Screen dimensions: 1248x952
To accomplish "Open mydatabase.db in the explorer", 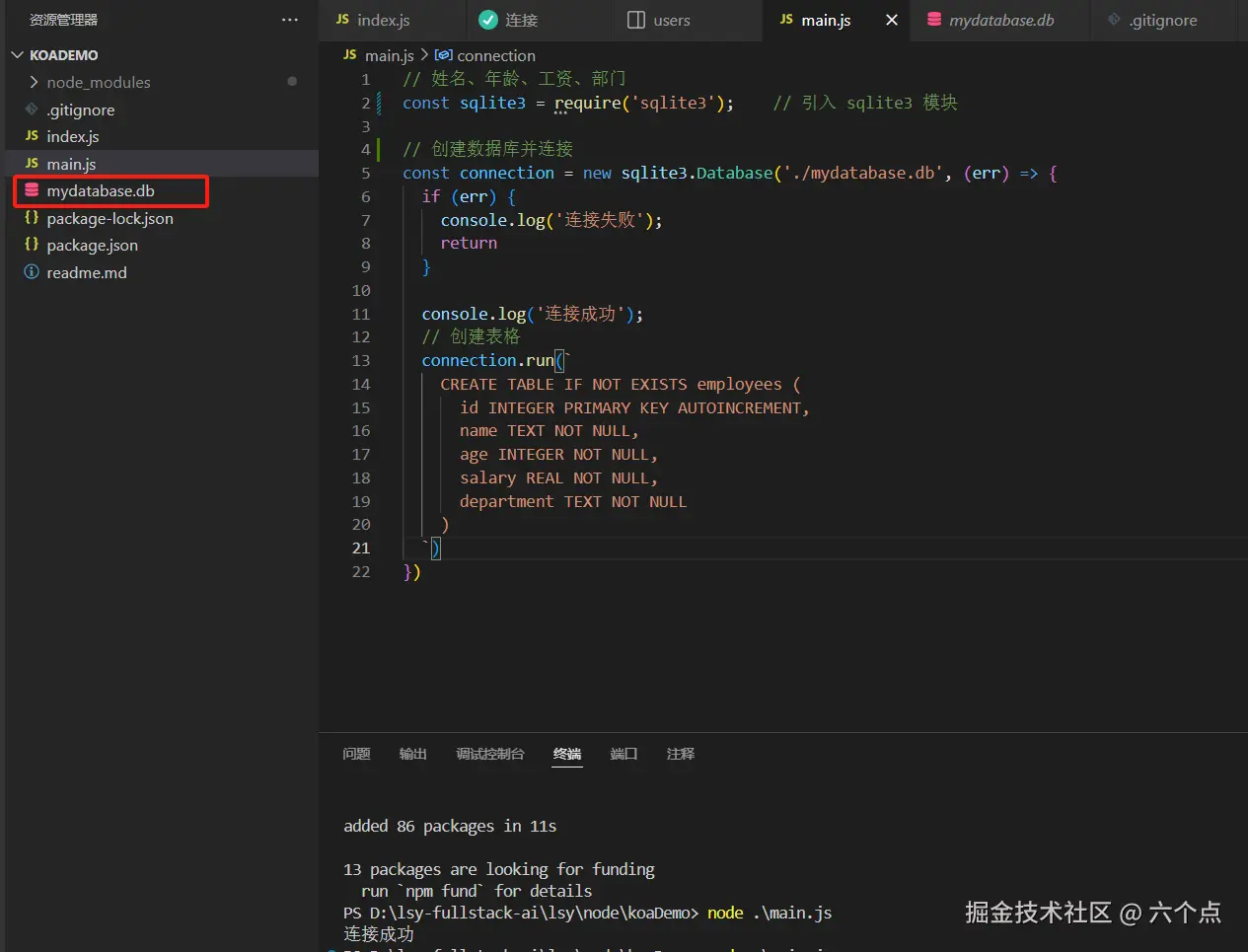I will pos(101,190).
